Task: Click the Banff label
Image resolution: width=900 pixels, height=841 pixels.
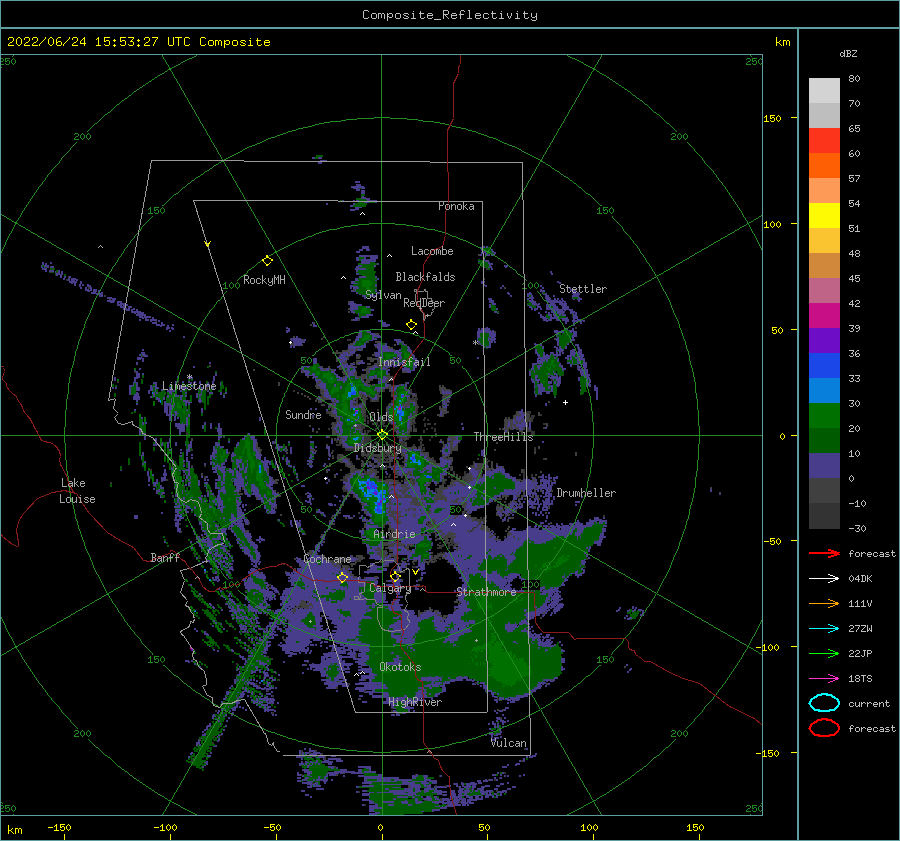Action: pos(165,557)
